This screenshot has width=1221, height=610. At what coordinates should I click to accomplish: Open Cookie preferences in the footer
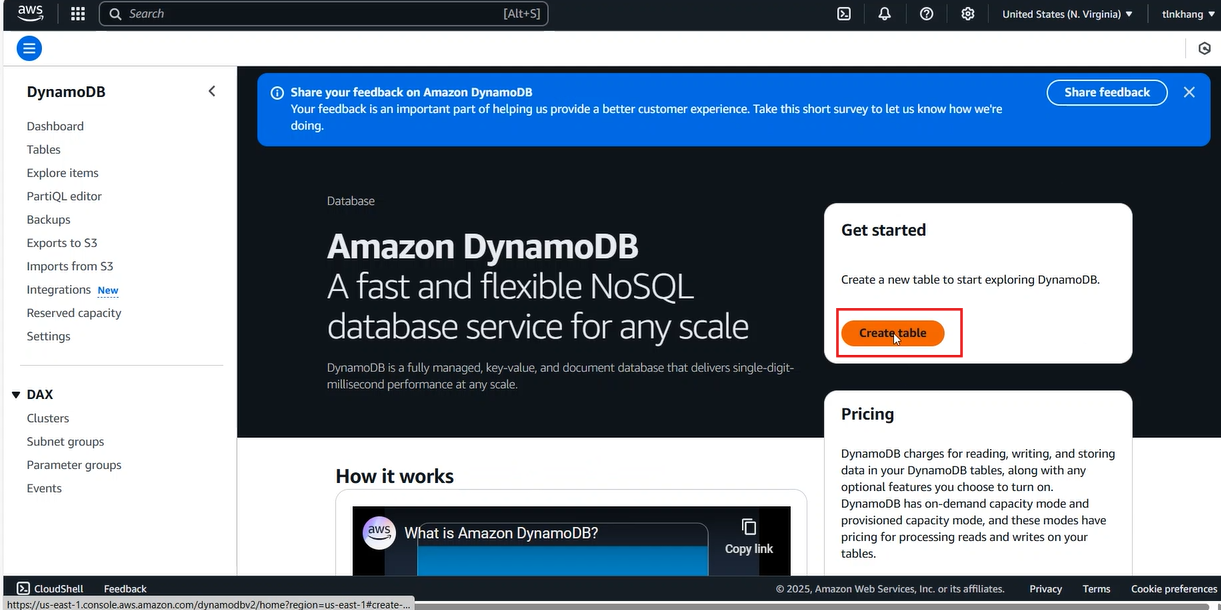pos(1174,589)
